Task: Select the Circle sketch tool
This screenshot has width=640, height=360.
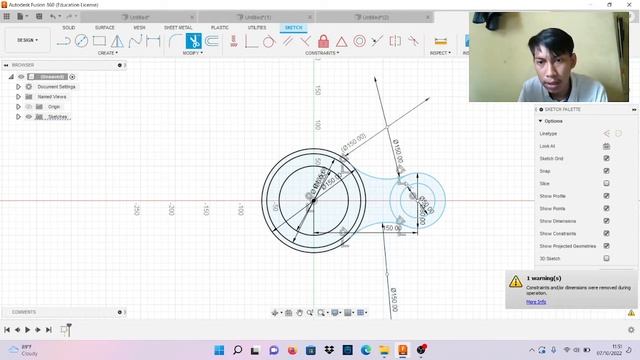Action: (x=81, y=41)
